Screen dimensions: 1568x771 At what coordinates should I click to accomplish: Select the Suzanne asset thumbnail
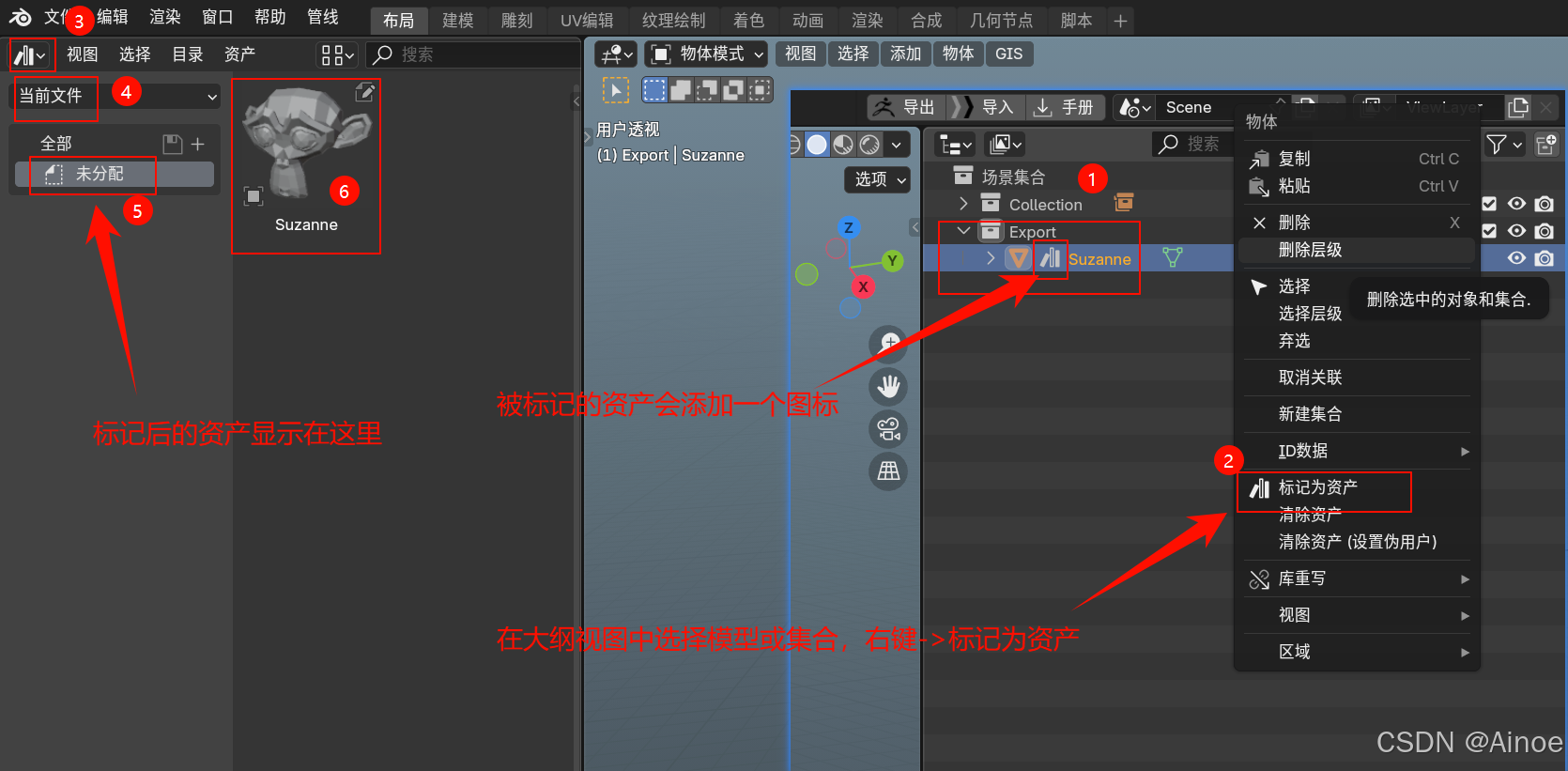tap(306, 160)
